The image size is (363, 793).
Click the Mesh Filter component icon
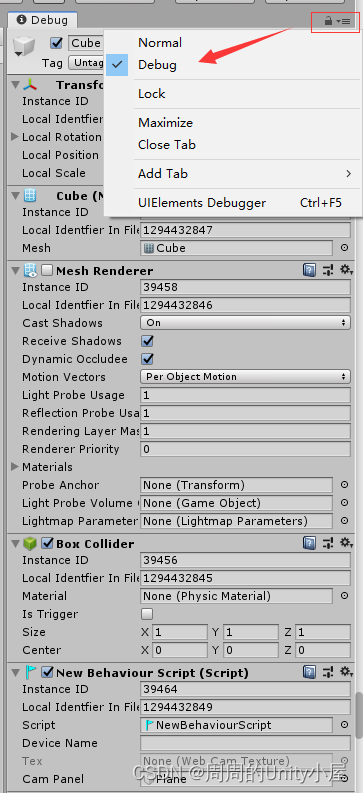click(x=30, y=196)
